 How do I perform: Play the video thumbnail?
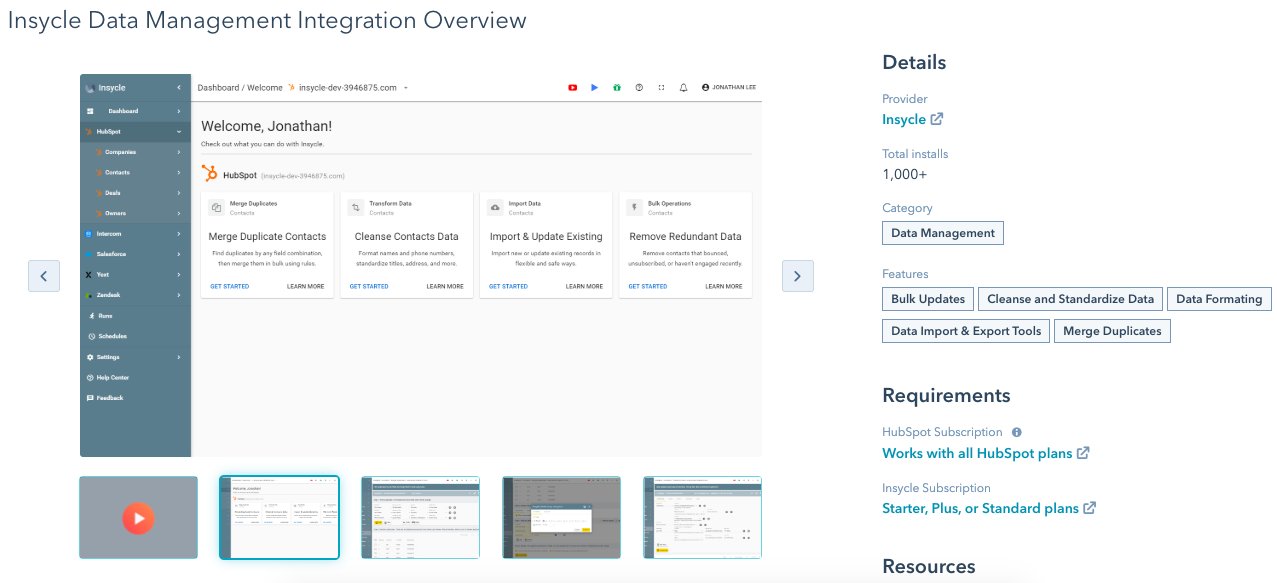point(139,517)
